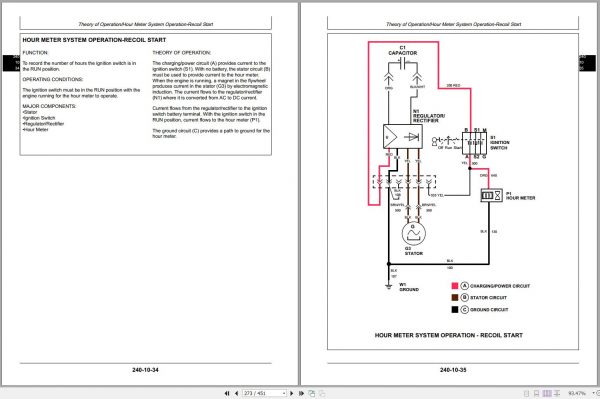
Task: Click the STATOR CIRCUIT legend text
Action: pyautogui.click(x=488, y=298)
